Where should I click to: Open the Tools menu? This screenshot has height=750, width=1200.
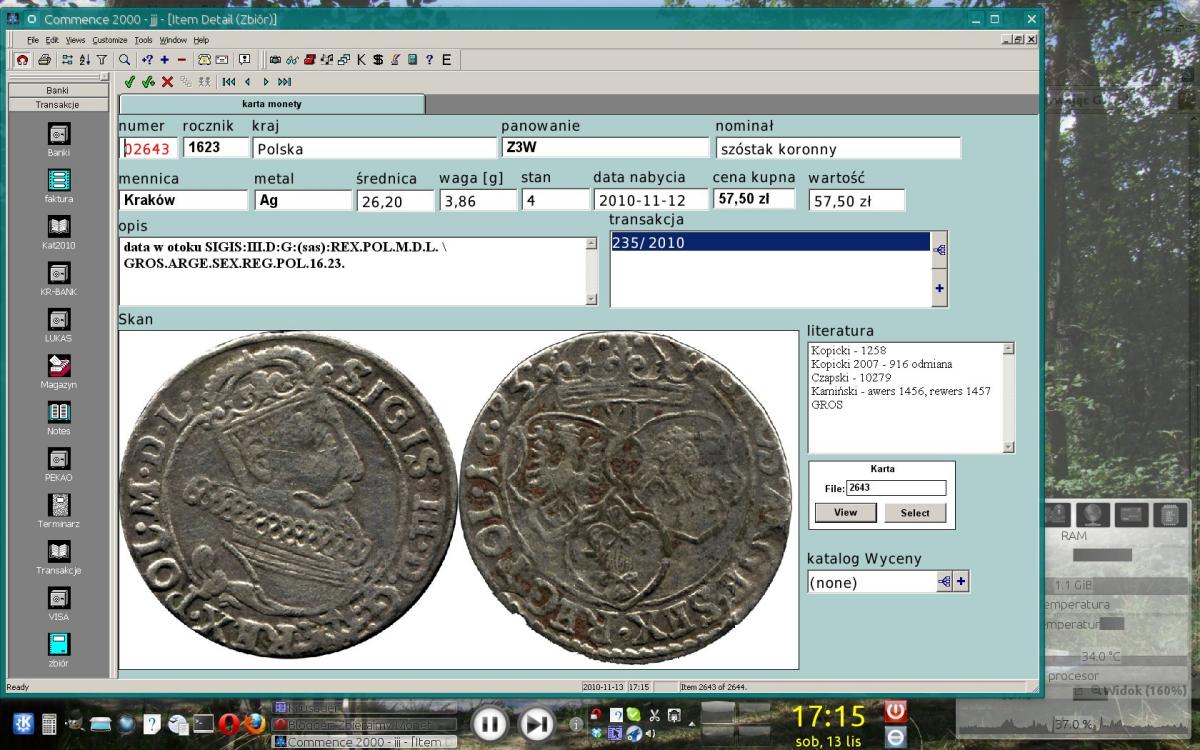[144, 40]
